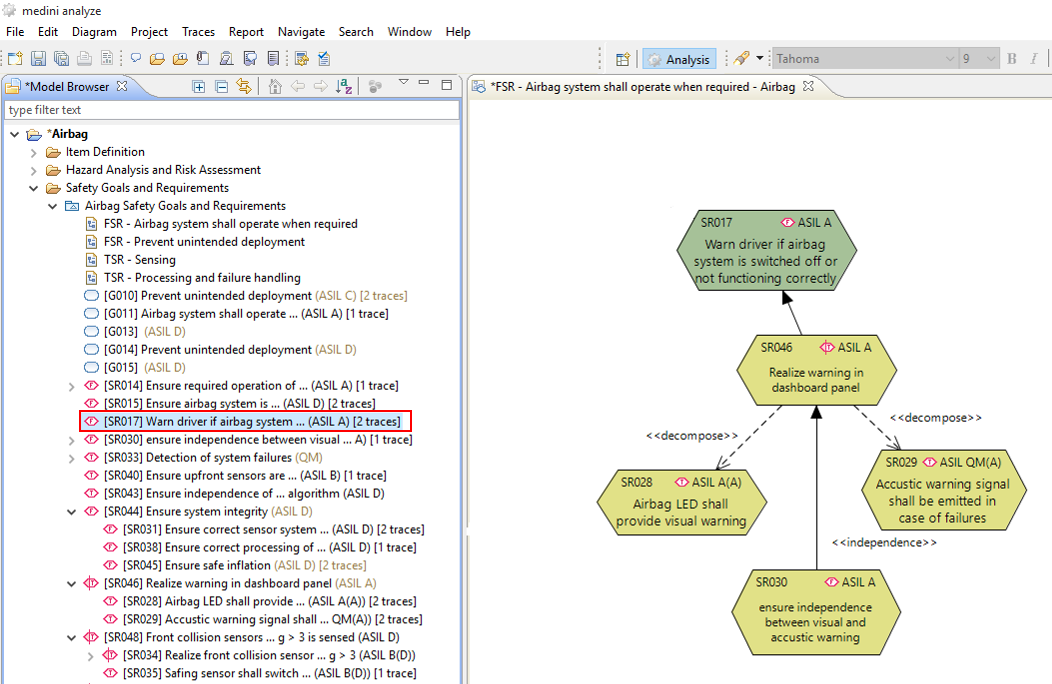
Task: Open the Navigate menu
Action: point(301,32)
